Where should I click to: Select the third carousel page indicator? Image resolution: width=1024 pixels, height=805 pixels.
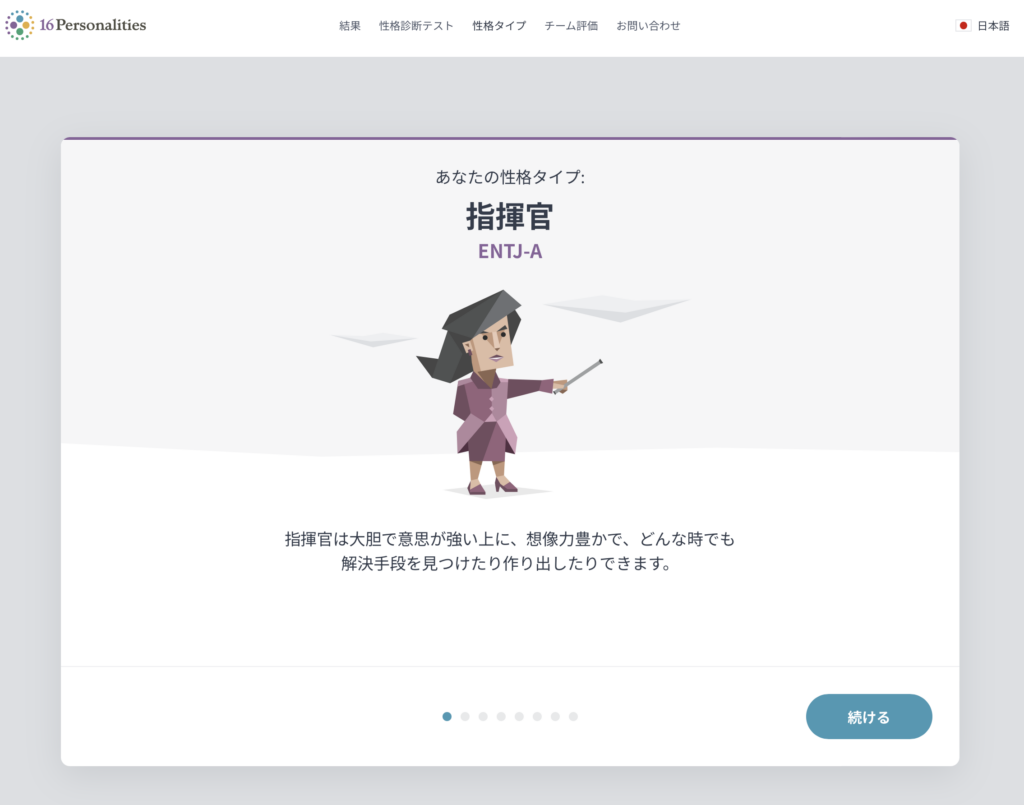pyautogui.click(x=482, y=716)
